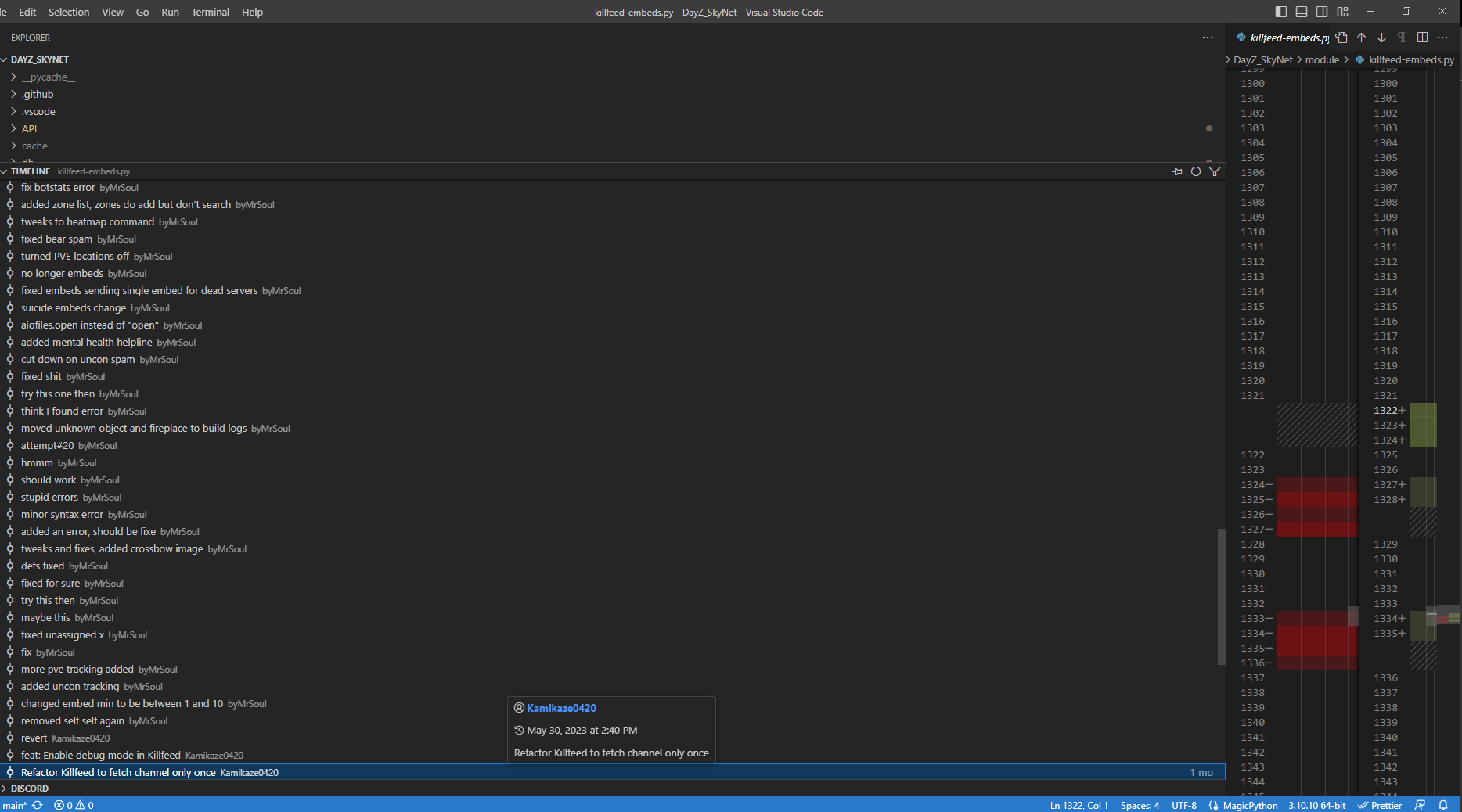
Task: Go to previous change with up arrow
Action: click(1362, 38)
